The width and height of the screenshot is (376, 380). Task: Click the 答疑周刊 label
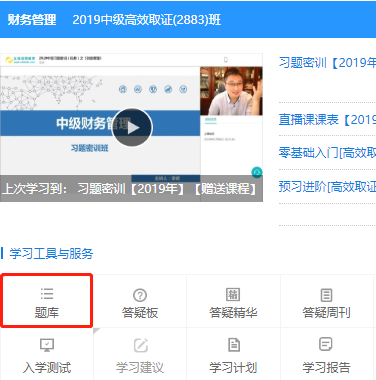(x=326, y=313)
